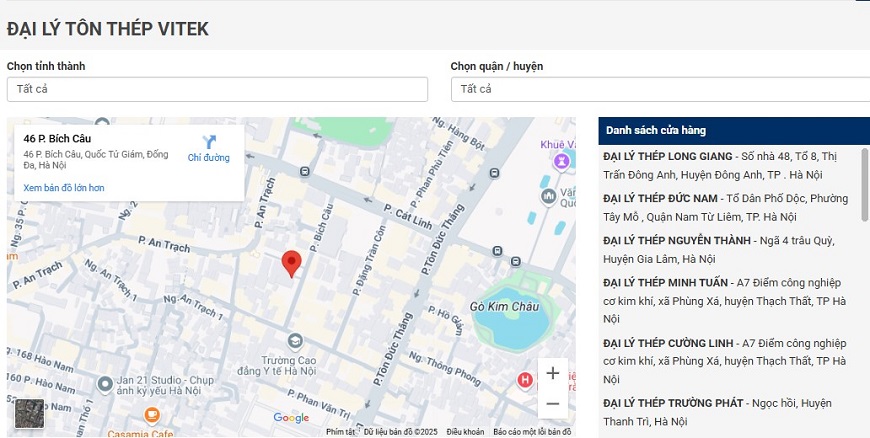Click the P. Phan Văn Trị street label
The width and height of the screenshot is (870, 438).
click(x=319, y=404)
